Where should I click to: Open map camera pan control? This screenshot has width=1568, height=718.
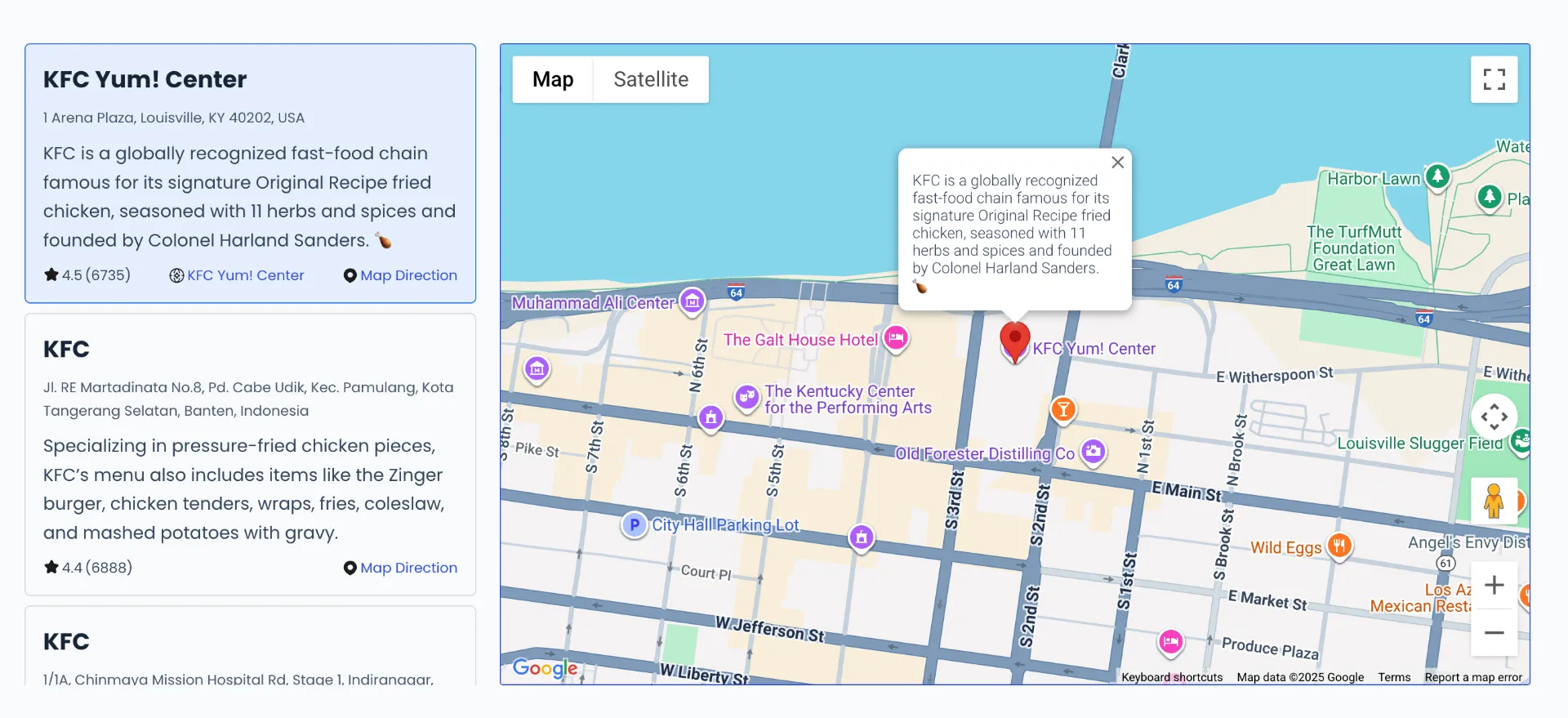point(1494,417)
